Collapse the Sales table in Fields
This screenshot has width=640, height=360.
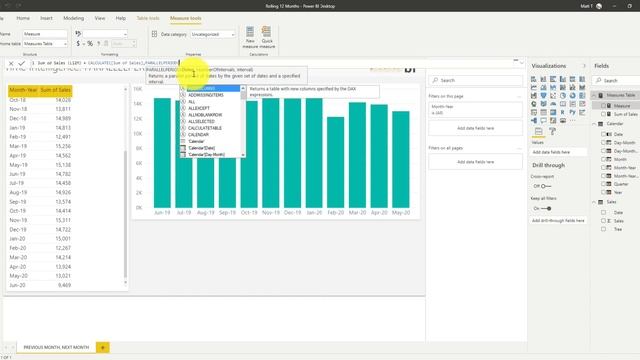pyautogui.click(x=594, y=202)
